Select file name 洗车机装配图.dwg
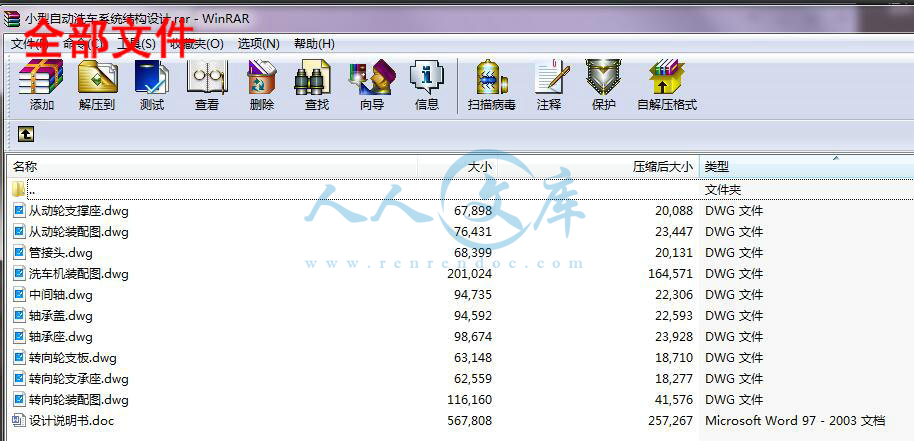 79,273
